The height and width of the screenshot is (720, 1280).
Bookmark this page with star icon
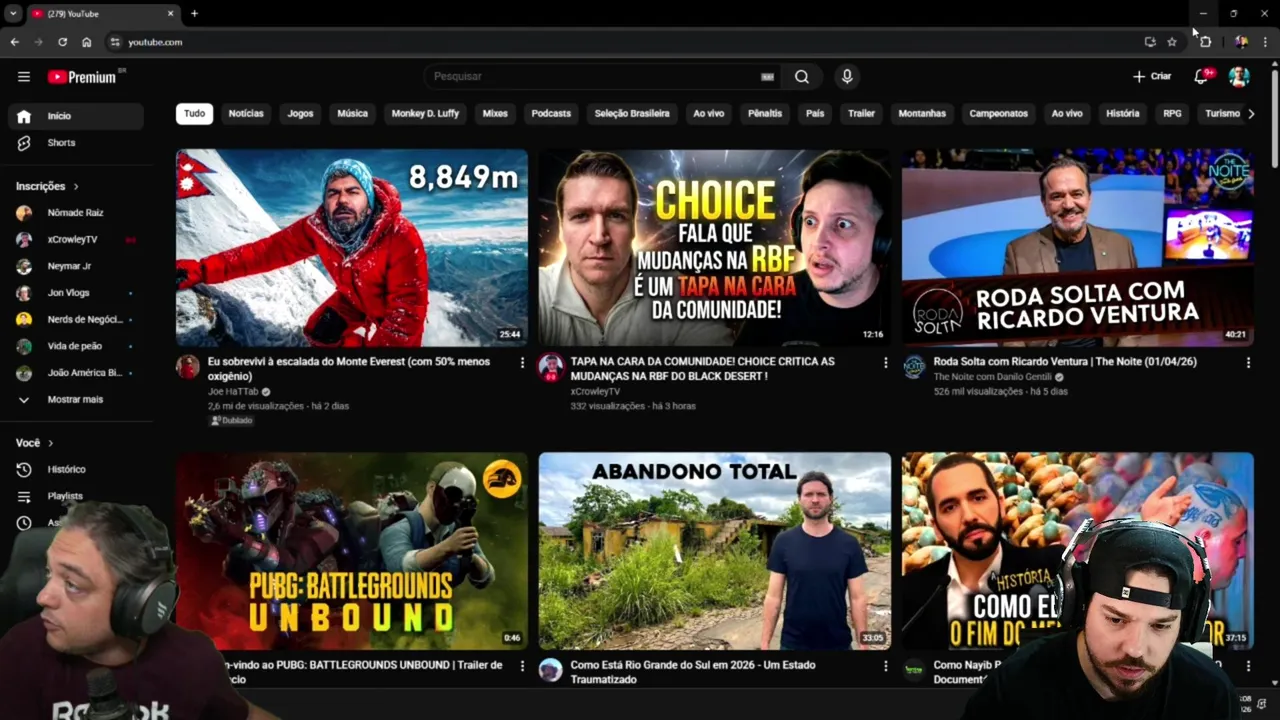point(1172,42)
